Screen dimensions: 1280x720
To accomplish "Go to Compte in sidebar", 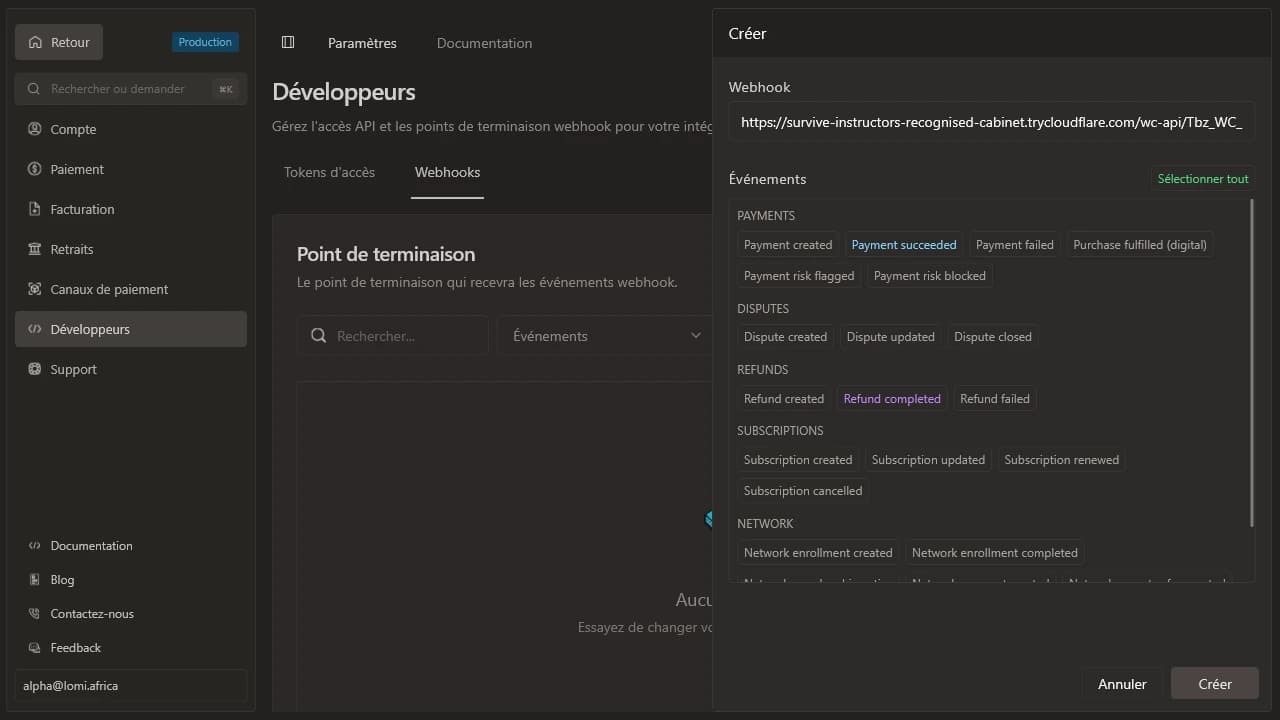I will point(131,129).
